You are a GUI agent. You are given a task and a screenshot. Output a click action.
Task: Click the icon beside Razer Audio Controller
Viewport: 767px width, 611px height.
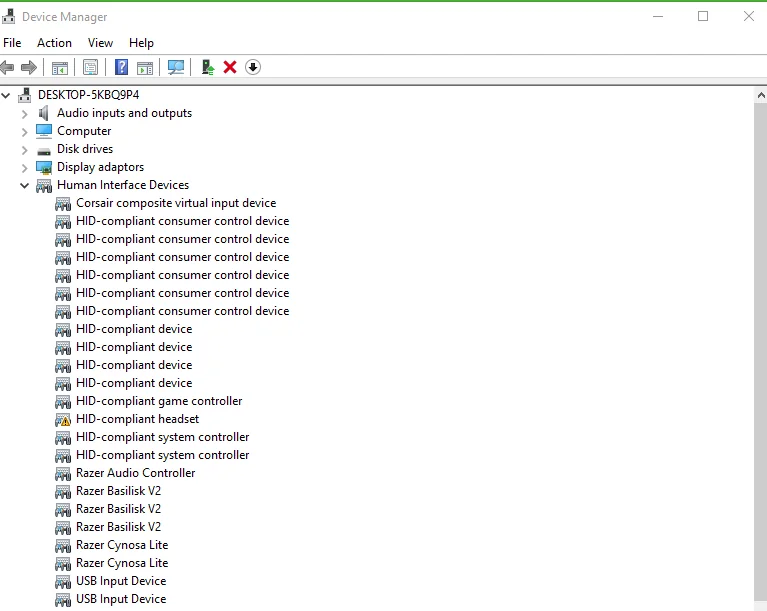63,474
